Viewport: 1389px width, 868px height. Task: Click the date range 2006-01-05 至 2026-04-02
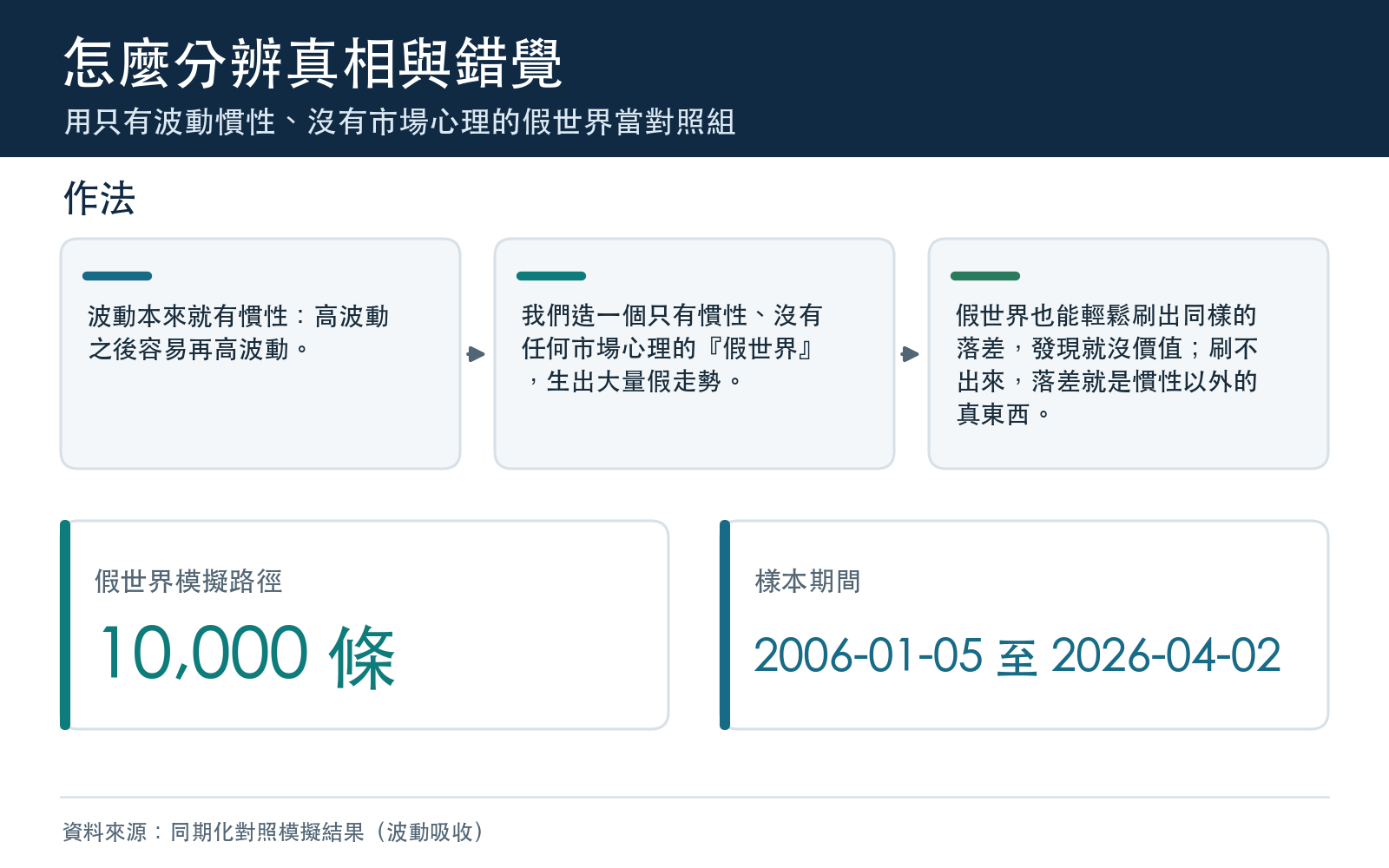click(1017, 655)
